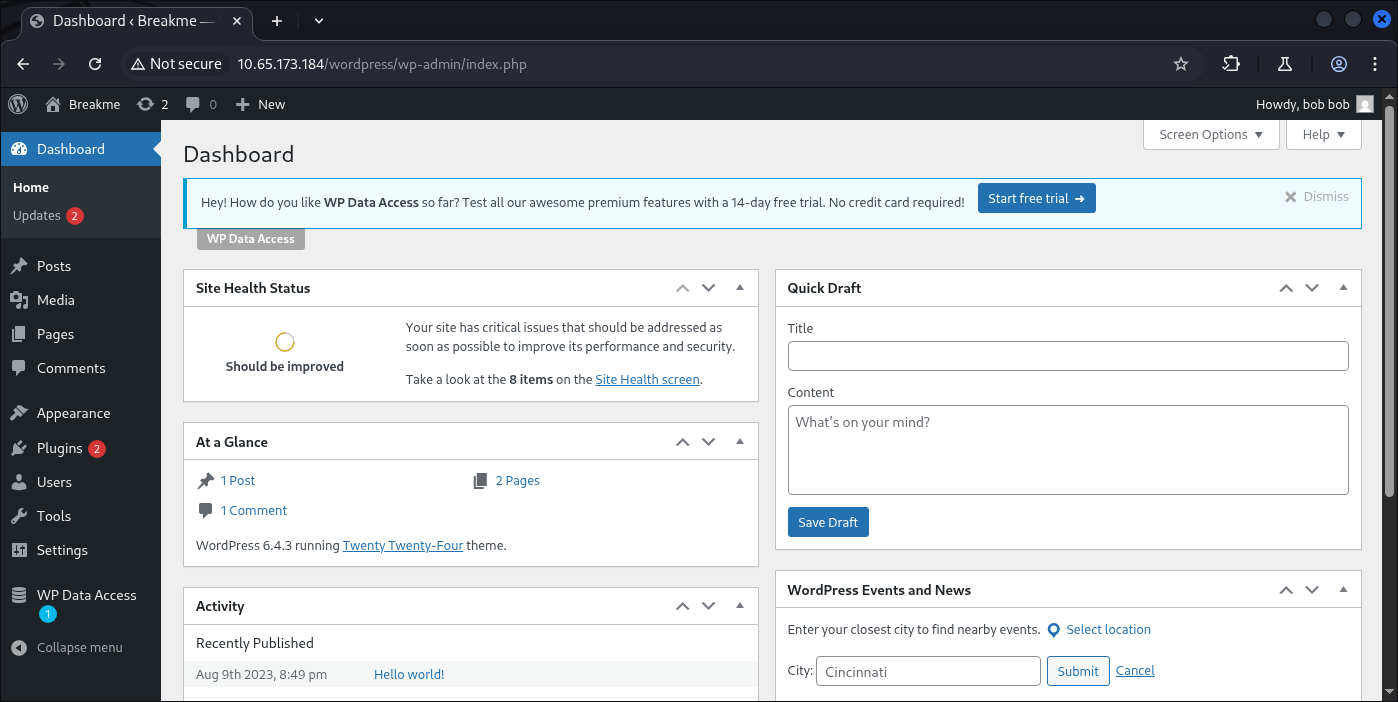Open a new browser tab with plus
The width and height of the screenshot is (1398, 702).
pos(277,20)
